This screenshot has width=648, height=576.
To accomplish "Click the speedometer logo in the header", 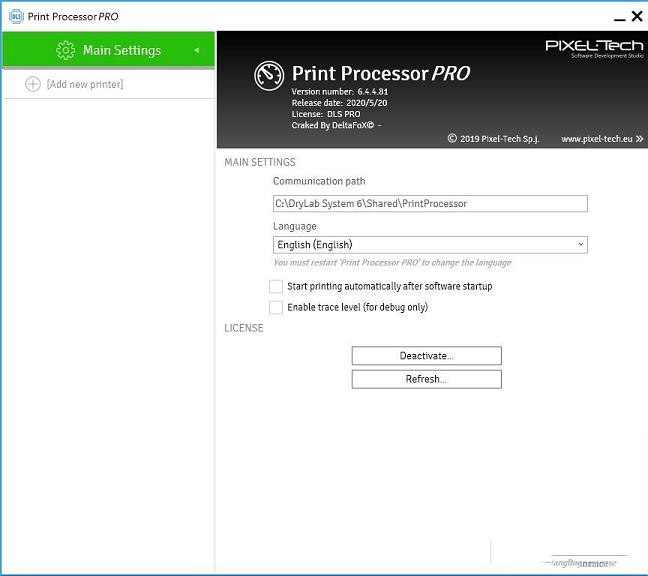I will (270, 76).
